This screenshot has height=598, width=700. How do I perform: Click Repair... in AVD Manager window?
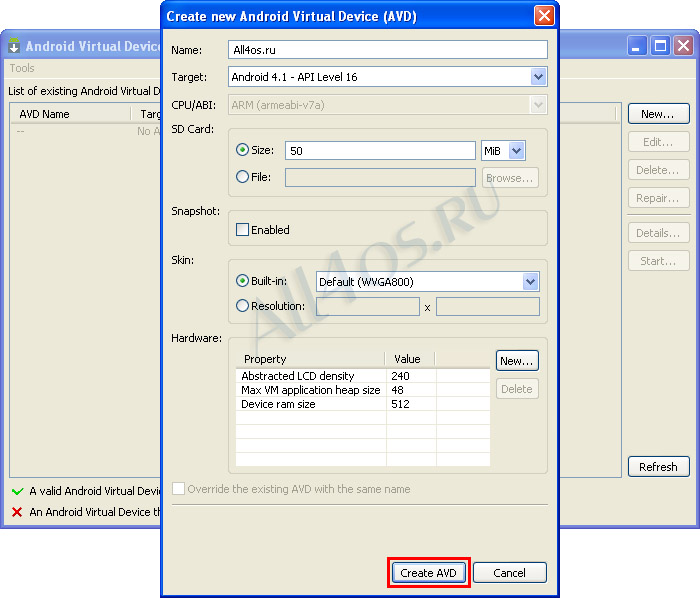click(x=658, y=198)
